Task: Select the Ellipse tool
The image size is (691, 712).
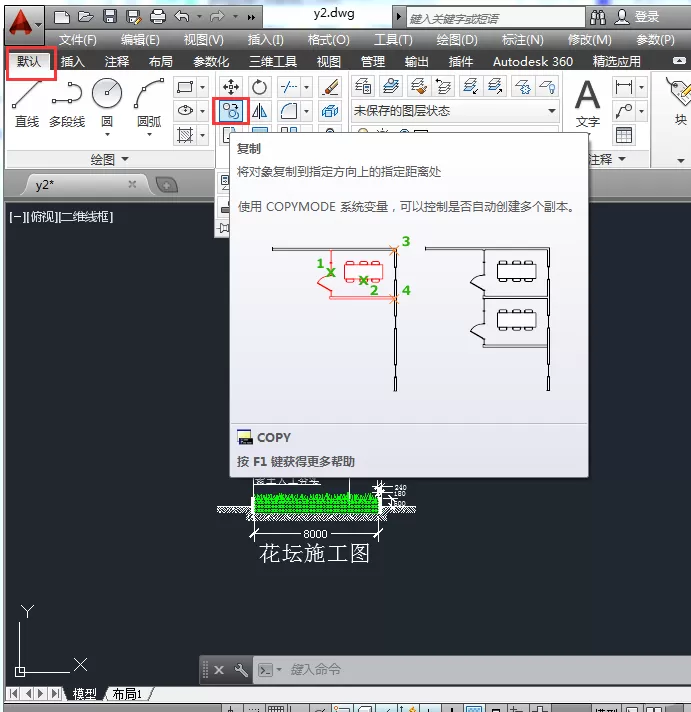Action: pos(185,110)
